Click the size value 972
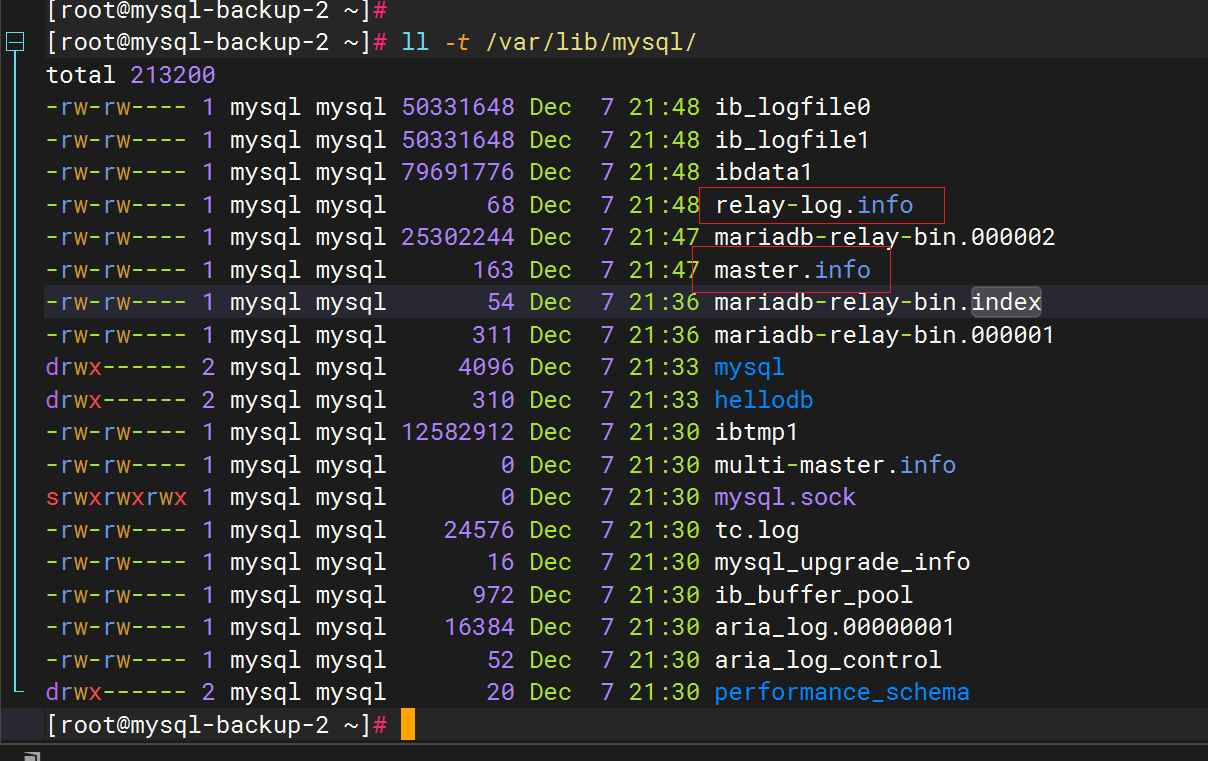The image size is (1208, 761). pos(494,595)
